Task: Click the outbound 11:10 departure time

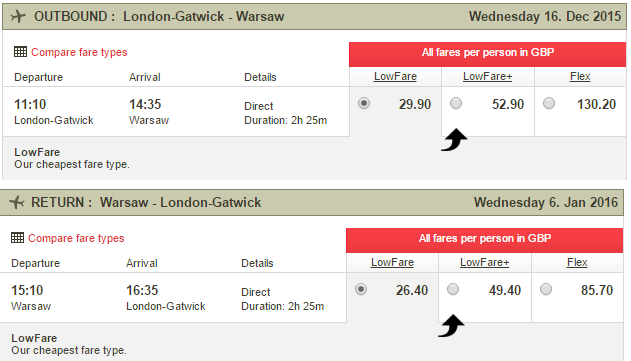Action: coord(30,104)
